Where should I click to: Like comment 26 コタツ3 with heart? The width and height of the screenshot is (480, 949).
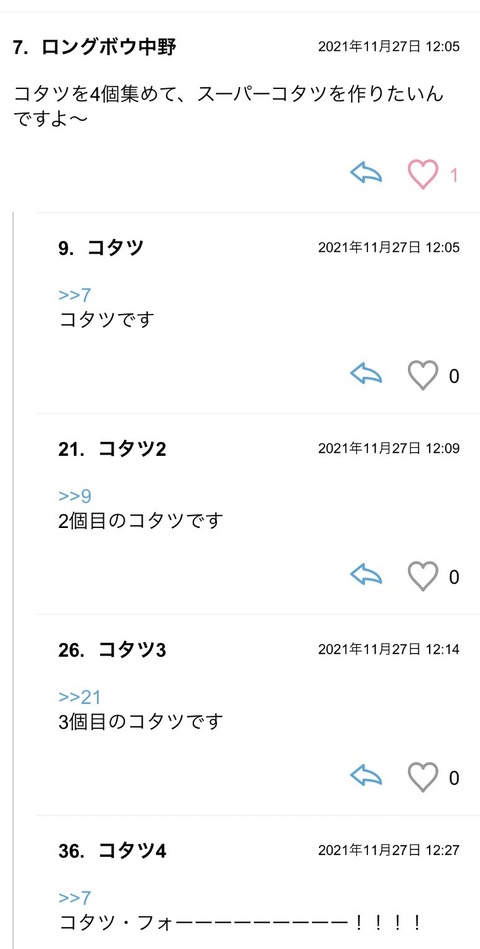coord(422,777)
